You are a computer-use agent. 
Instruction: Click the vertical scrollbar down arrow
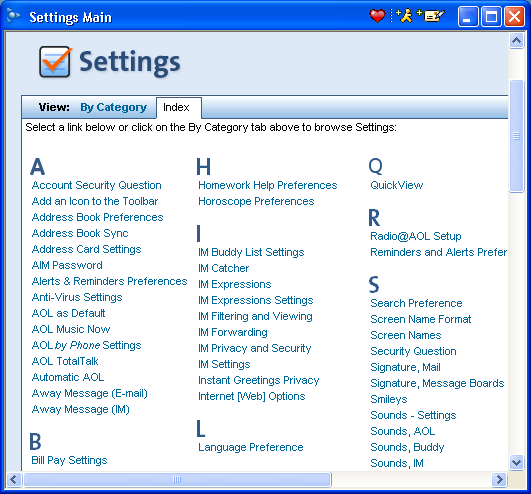tap(516, 462)
